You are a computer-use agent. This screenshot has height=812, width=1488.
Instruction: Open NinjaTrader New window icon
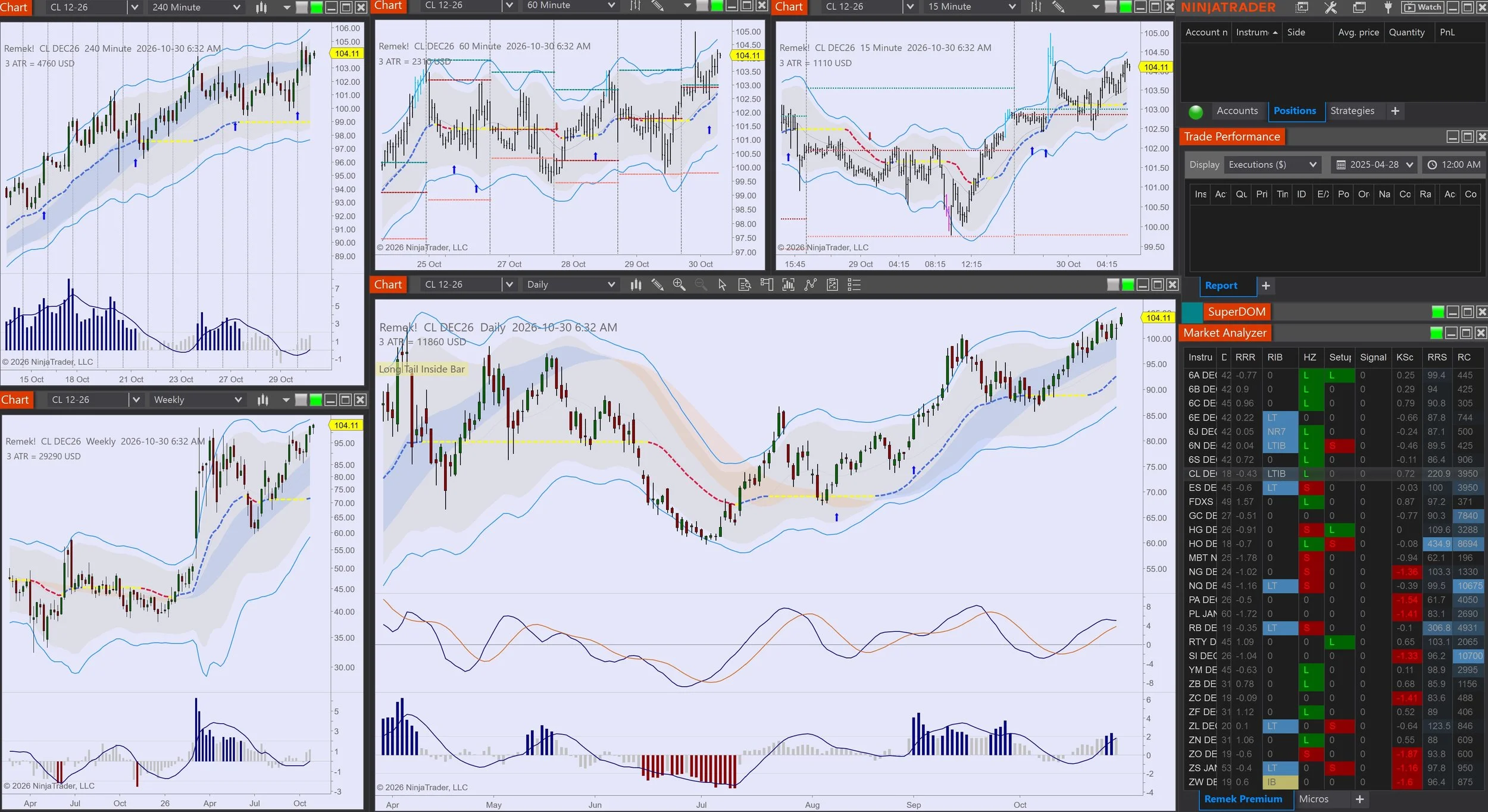[1302, 7]
